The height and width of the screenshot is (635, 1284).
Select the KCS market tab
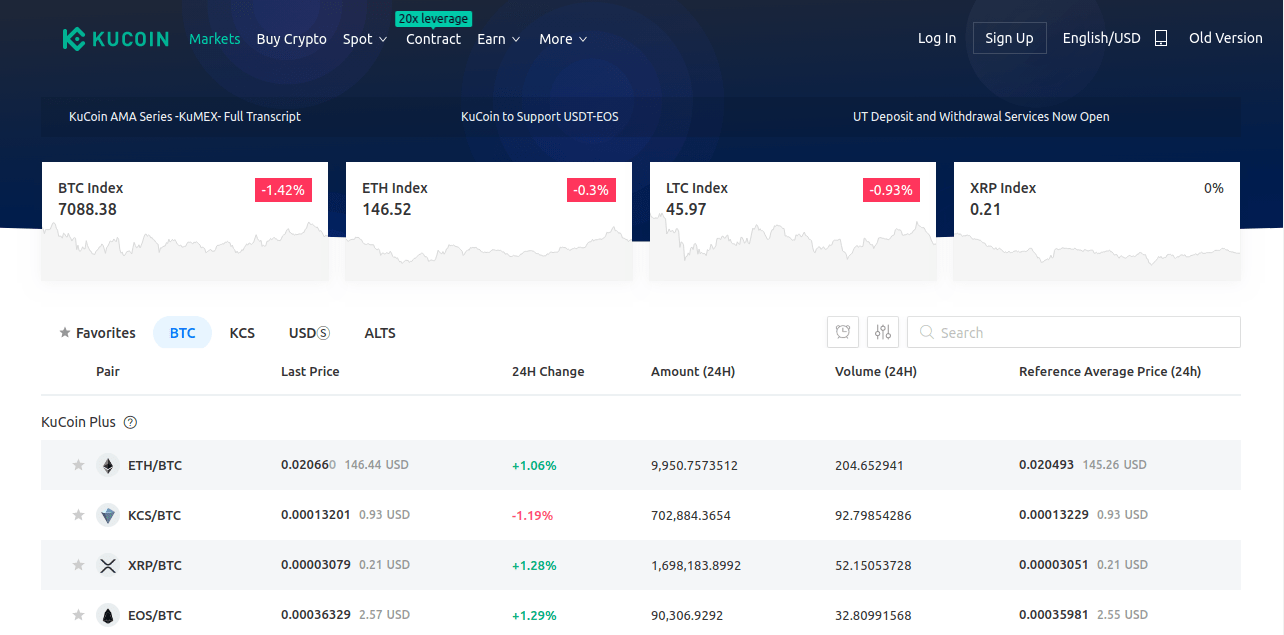242,333
